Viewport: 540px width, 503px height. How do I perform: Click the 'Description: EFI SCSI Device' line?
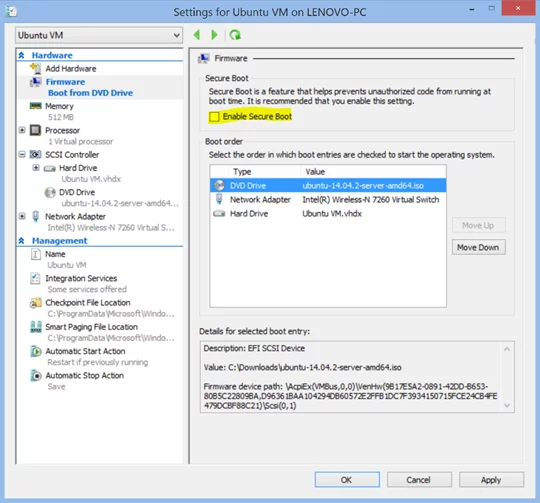coord(254,348)
